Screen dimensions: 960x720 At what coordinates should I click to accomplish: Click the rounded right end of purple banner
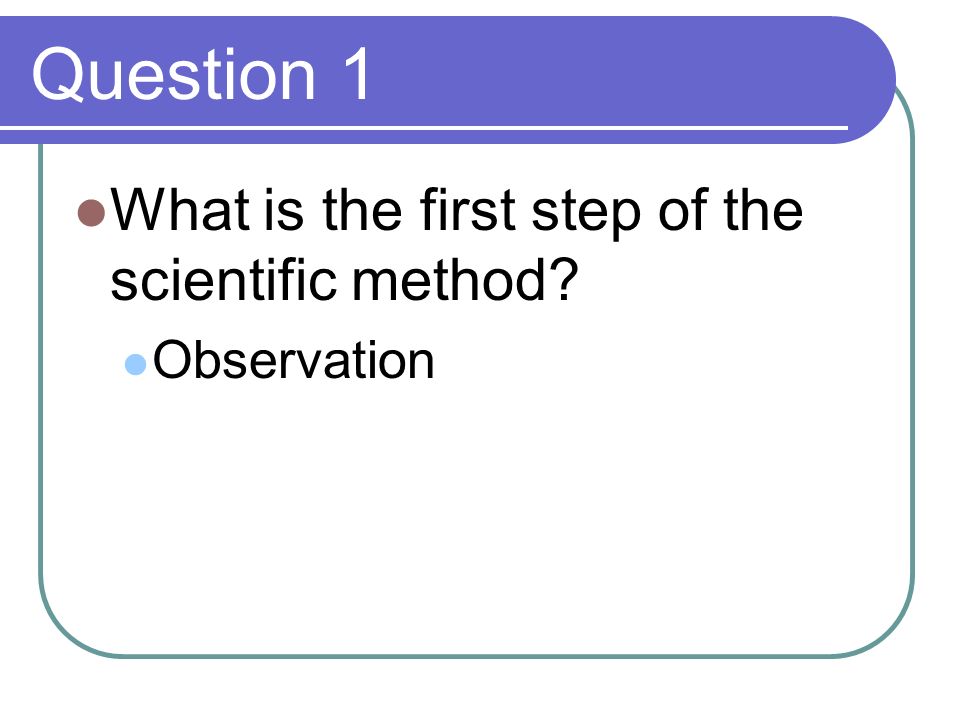click(x=869, y=80)
